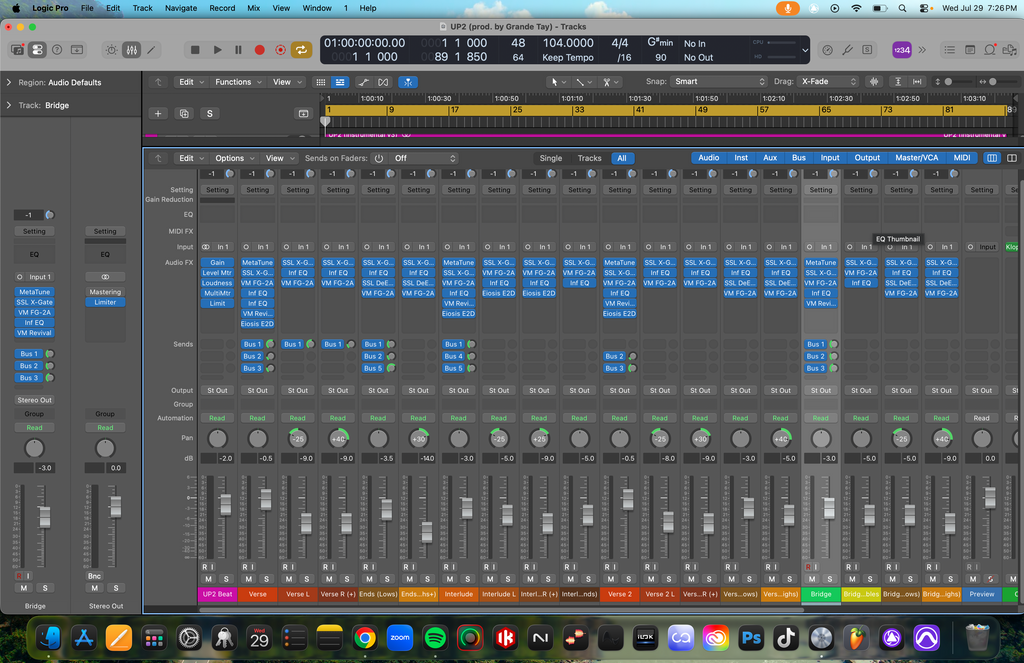Open the Mix menu
The height and width of the screenshot is (663, 1024).
click(x=253, y=8)
